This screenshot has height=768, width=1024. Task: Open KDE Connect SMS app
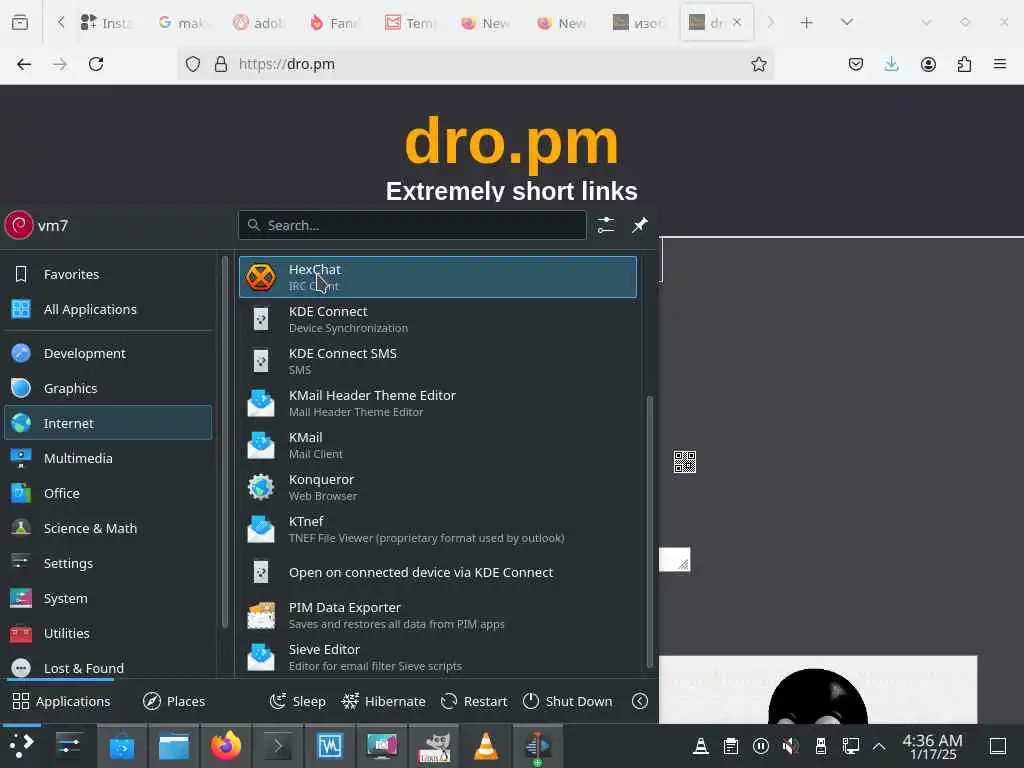pos(438,361)
